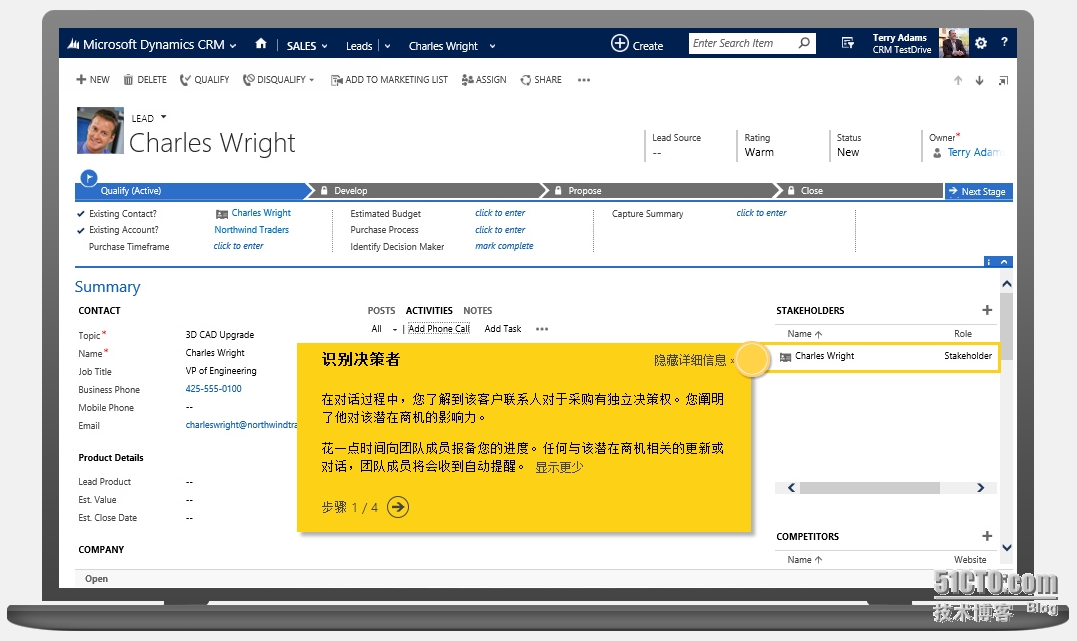Click to enter Capture Summary

tap(761, 213)
